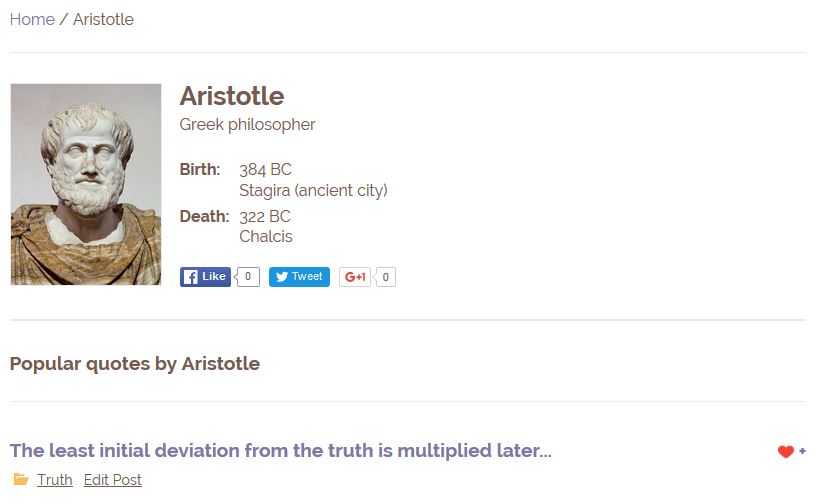Click the Aristotle bust portrait image
832x504 pixels.
[86, 184]
